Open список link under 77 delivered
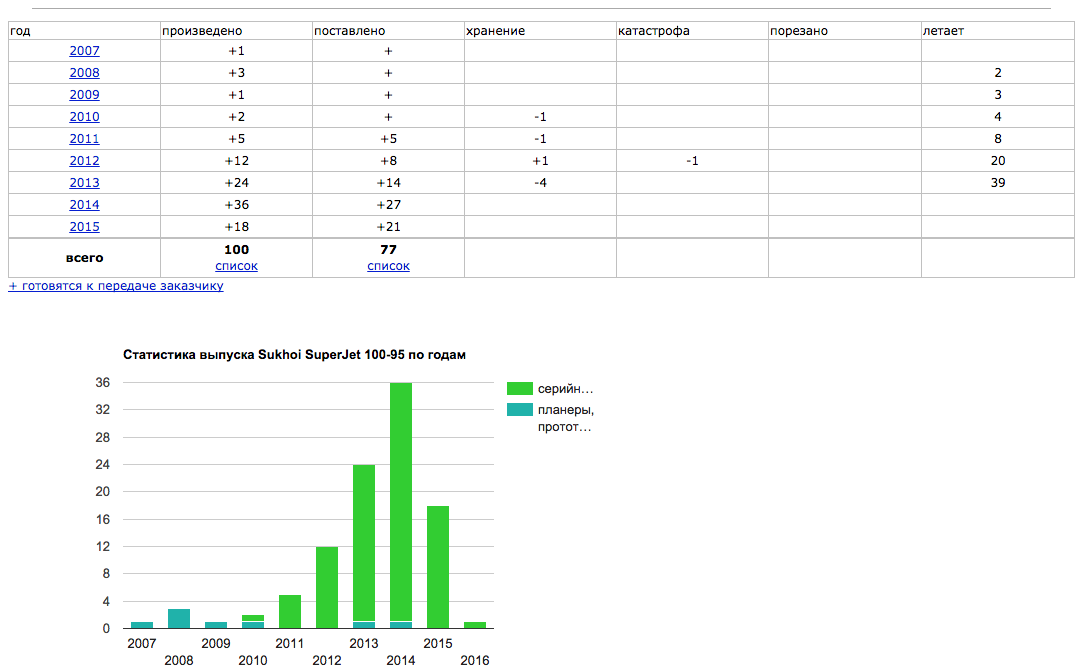Image resolution: width=1080 pixels, height=671 pixels. pos(388,266)
